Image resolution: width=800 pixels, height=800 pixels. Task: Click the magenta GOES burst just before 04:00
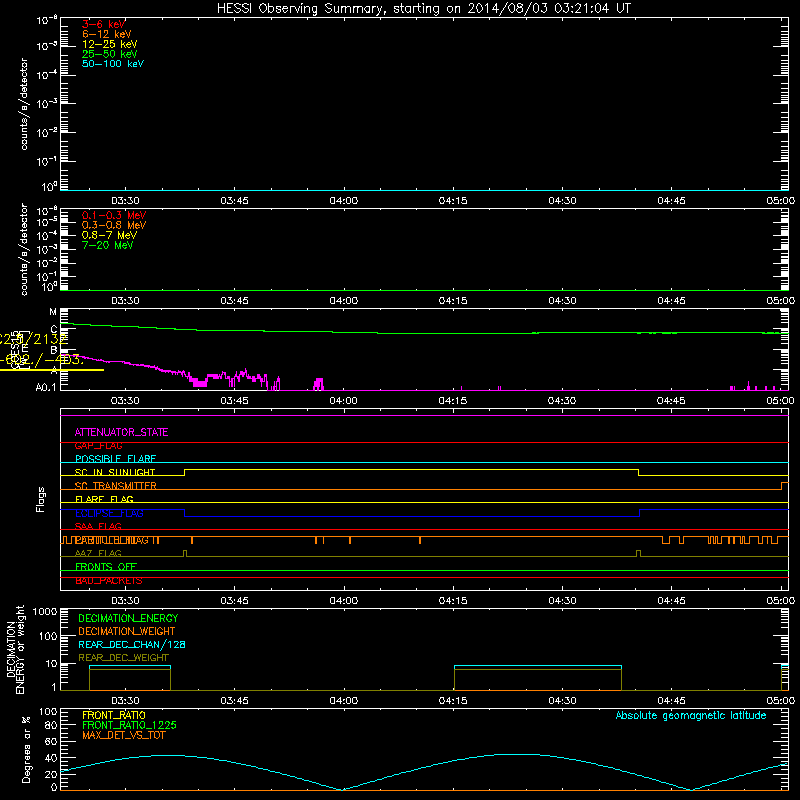319,384
